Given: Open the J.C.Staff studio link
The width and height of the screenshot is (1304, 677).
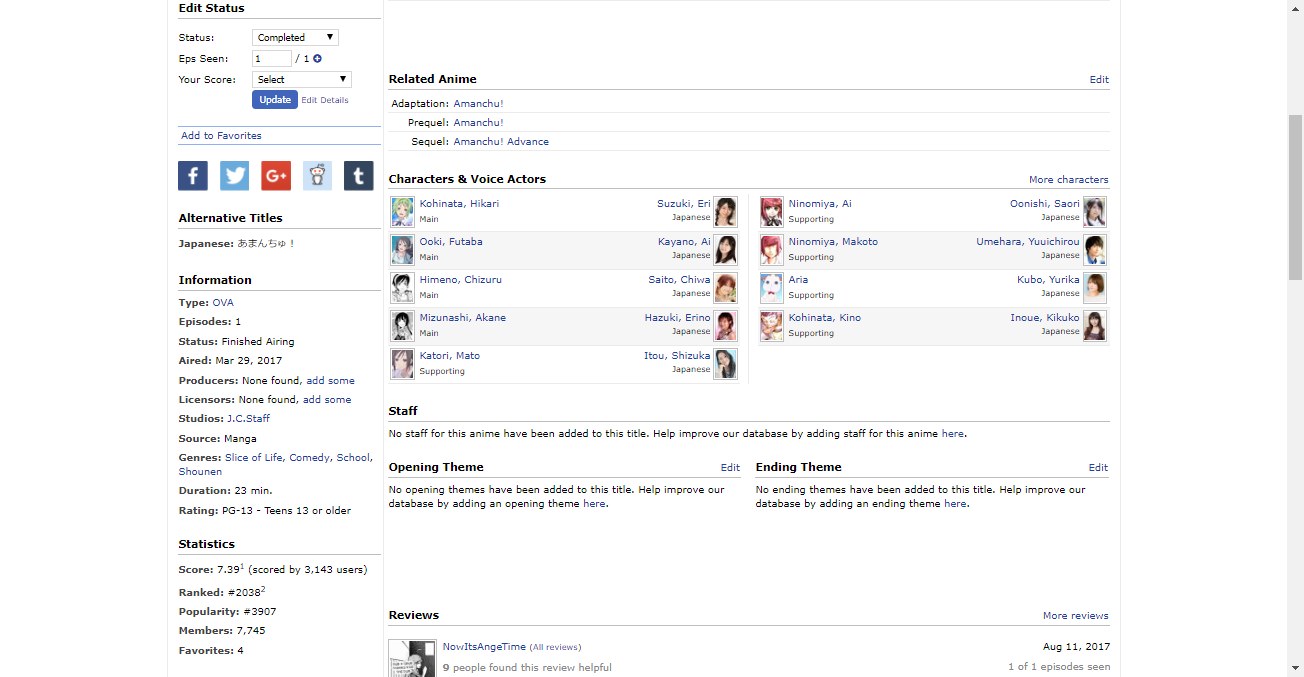Looking at the screenshot, I should [x=248, y=419].
